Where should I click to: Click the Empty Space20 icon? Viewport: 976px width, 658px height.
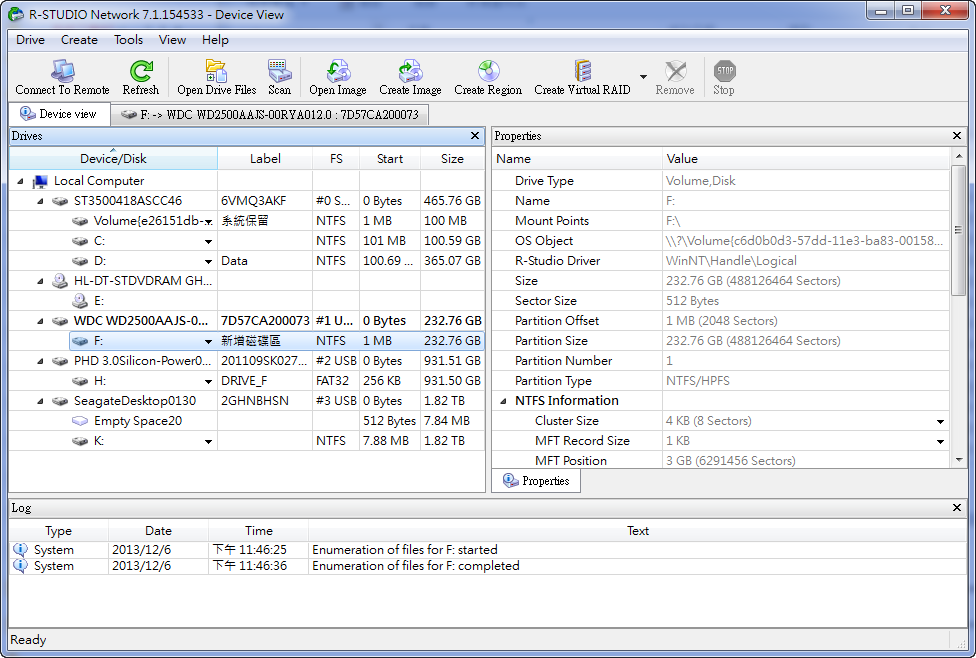[x=80, y=421]
